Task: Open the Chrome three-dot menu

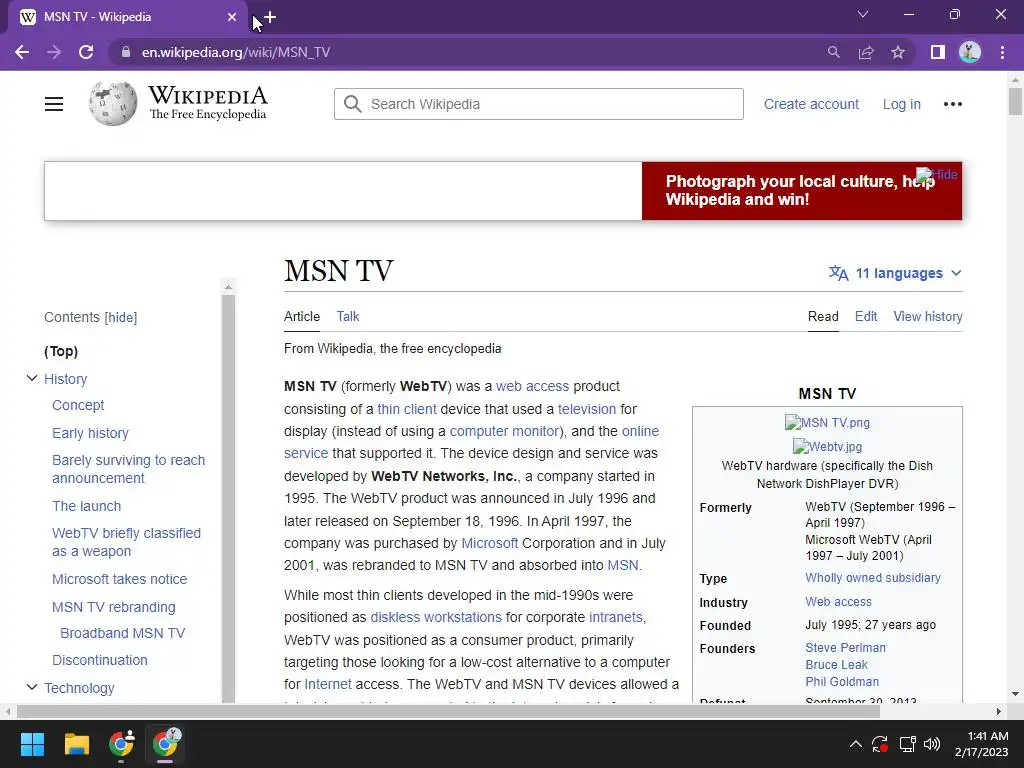Action: (1002, 52)
